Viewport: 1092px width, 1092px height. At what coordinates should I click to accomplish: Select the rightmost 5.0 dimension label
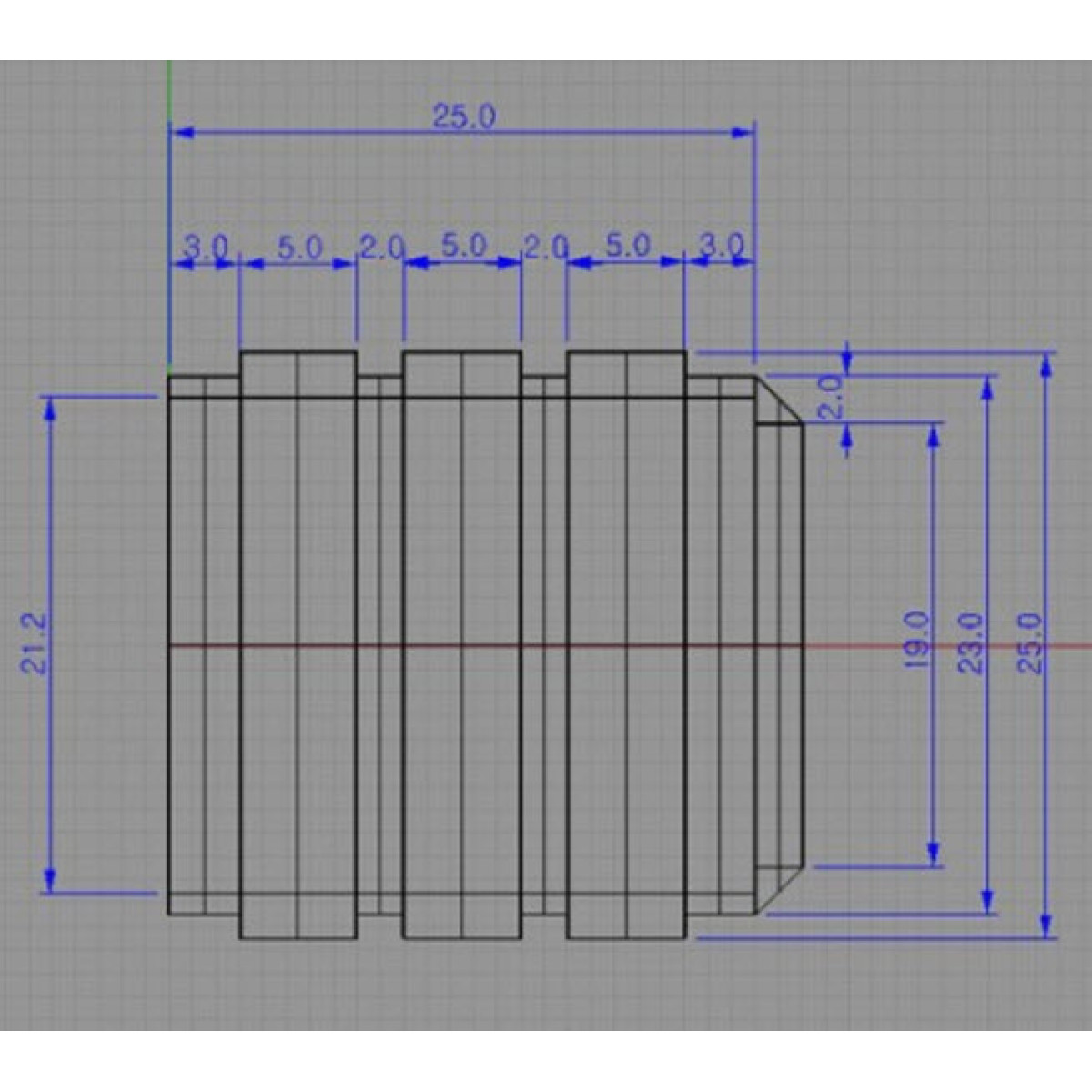tap(627, 246)
